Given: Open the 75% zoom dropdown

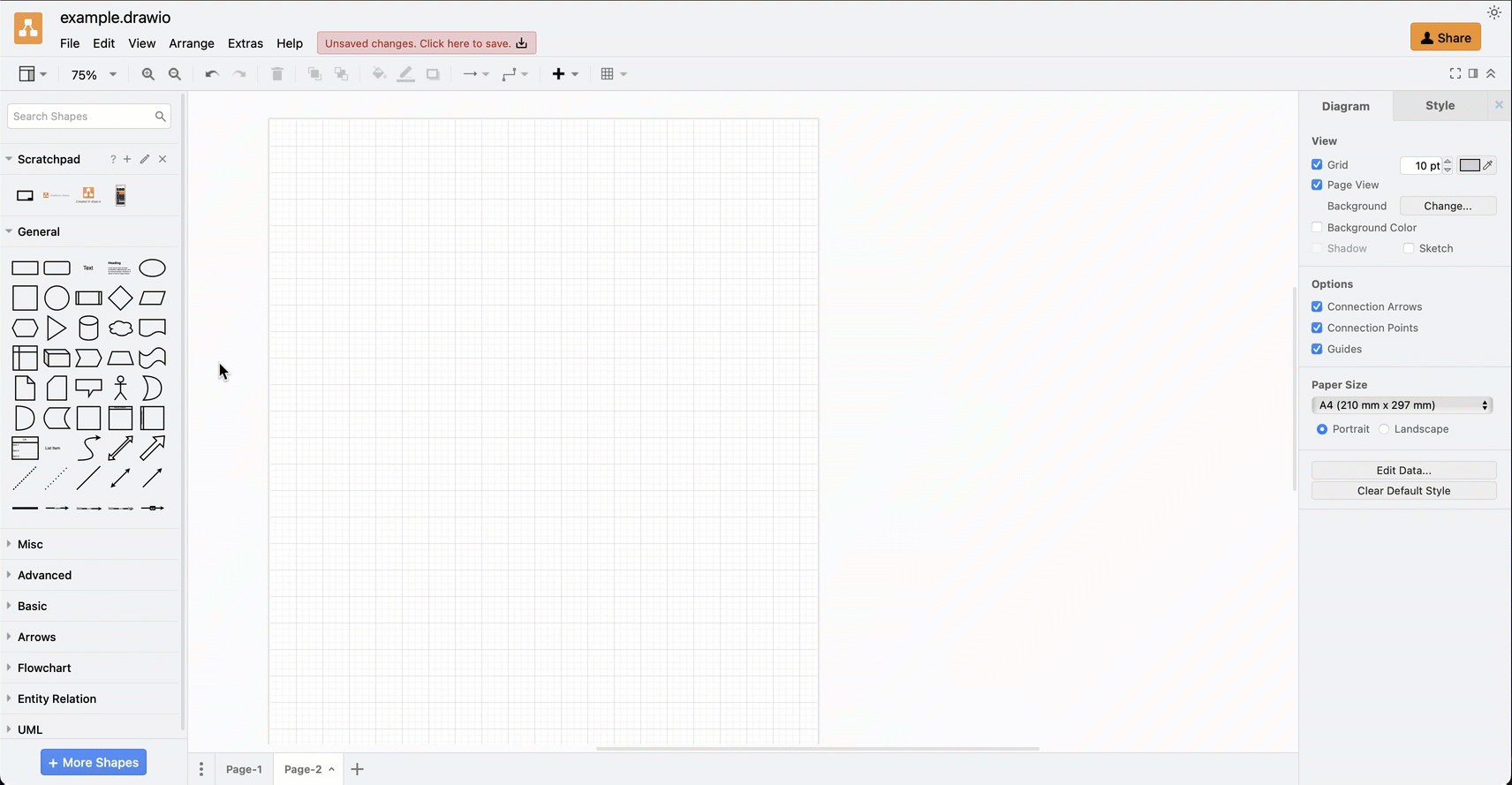Looking at the screenshot, I should 93,75.
